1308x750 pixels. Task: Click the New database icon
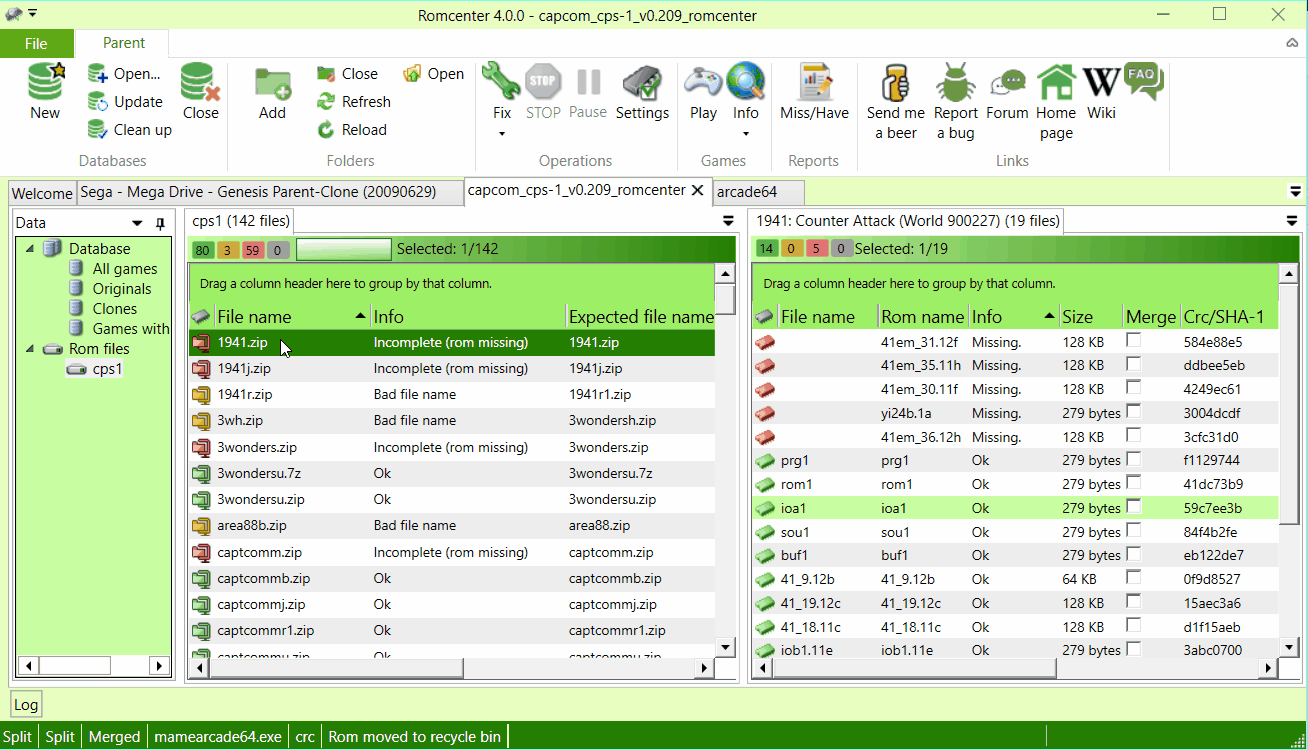pos(45,80)
